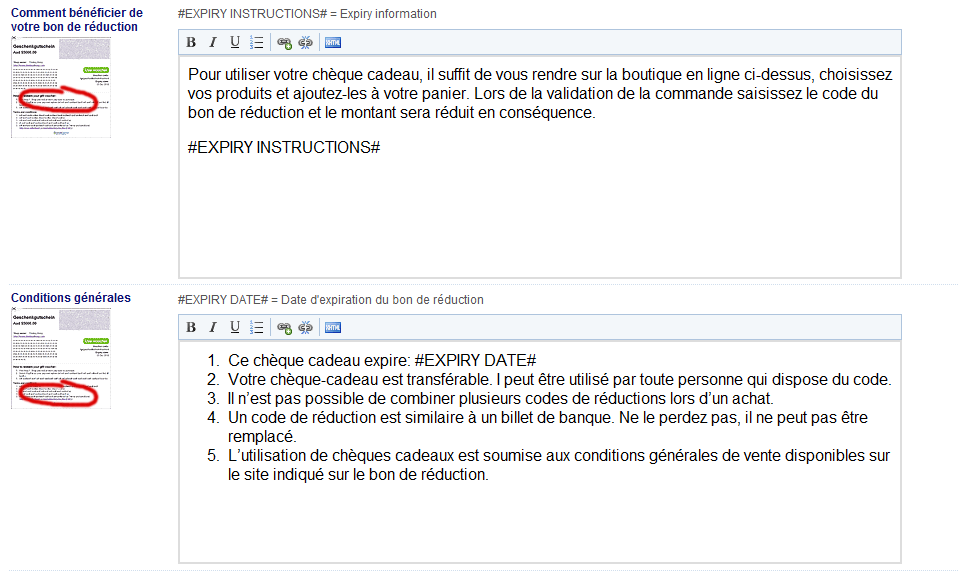Open Insert Link in Conditions générales editor
This screenshot has width=960, height=586.
(284, 327)
